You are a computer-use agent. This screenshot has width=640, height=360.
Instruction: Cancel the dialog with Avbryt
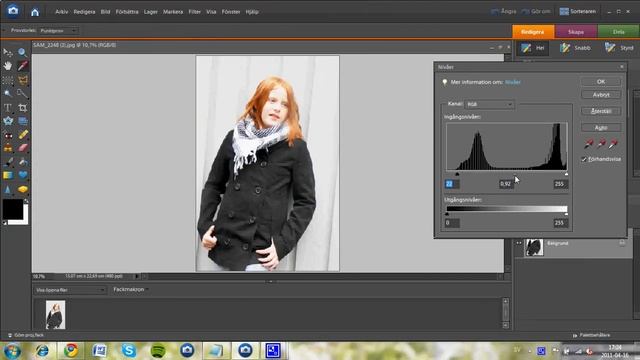(x=601, y=95)
